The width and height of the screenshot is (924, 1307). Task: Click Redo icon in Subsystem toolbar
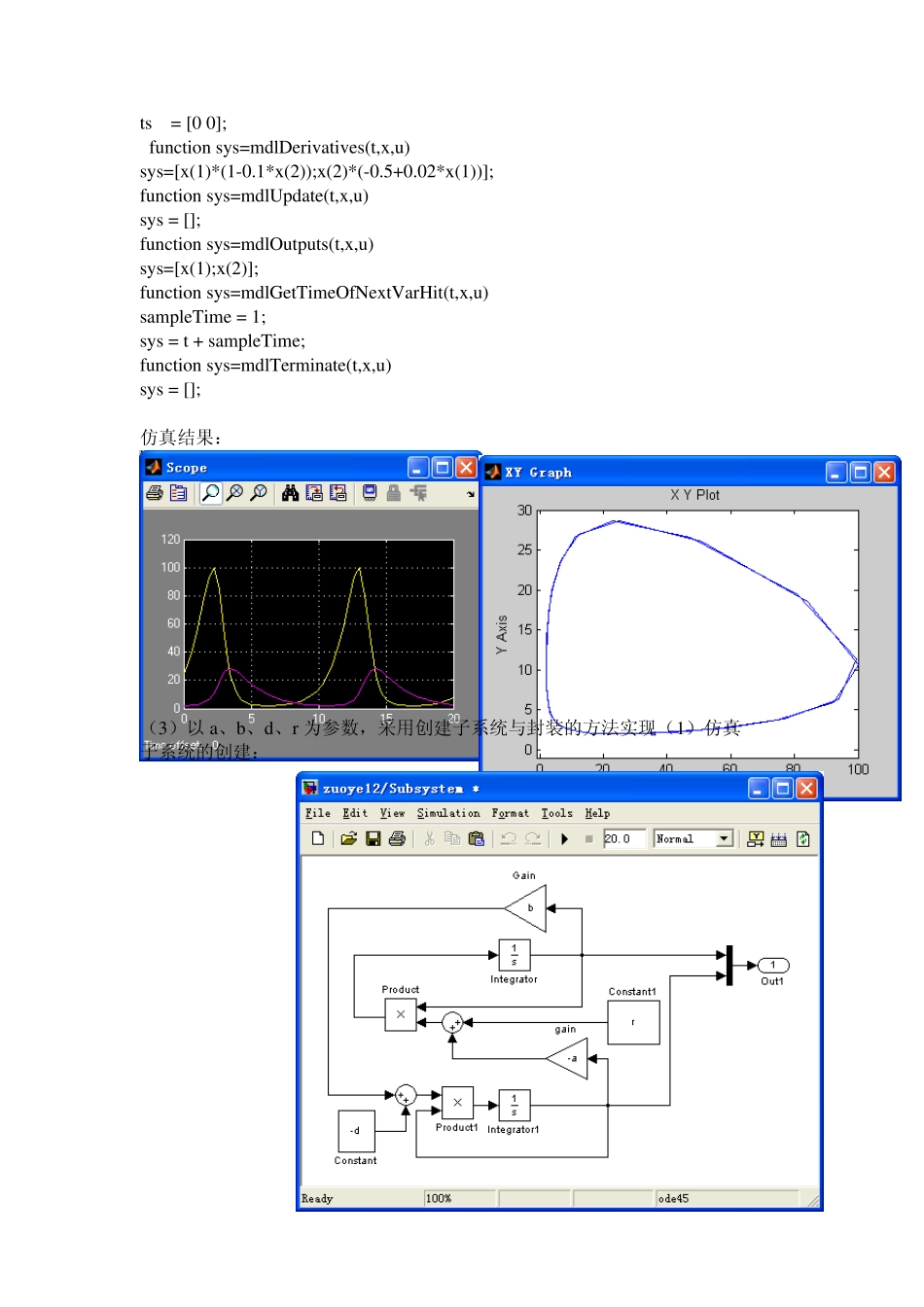click(x=533, y=838)
